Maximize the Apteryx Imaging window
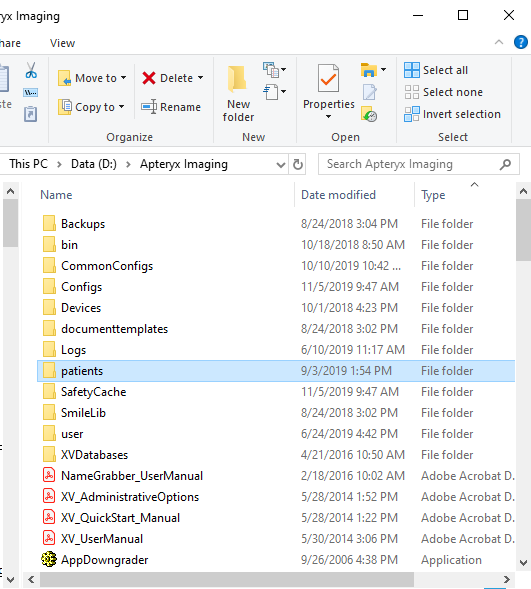 (x=463, y=15)
